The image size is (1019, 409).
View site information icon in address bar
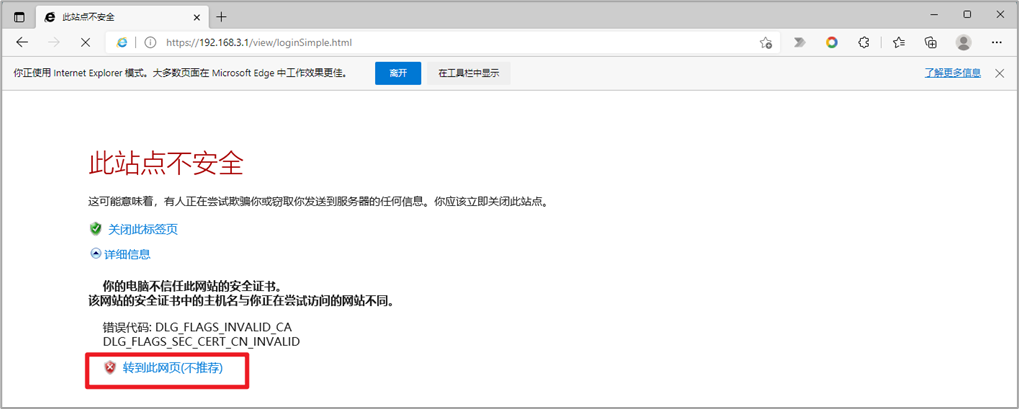click(x=150, y=43)
